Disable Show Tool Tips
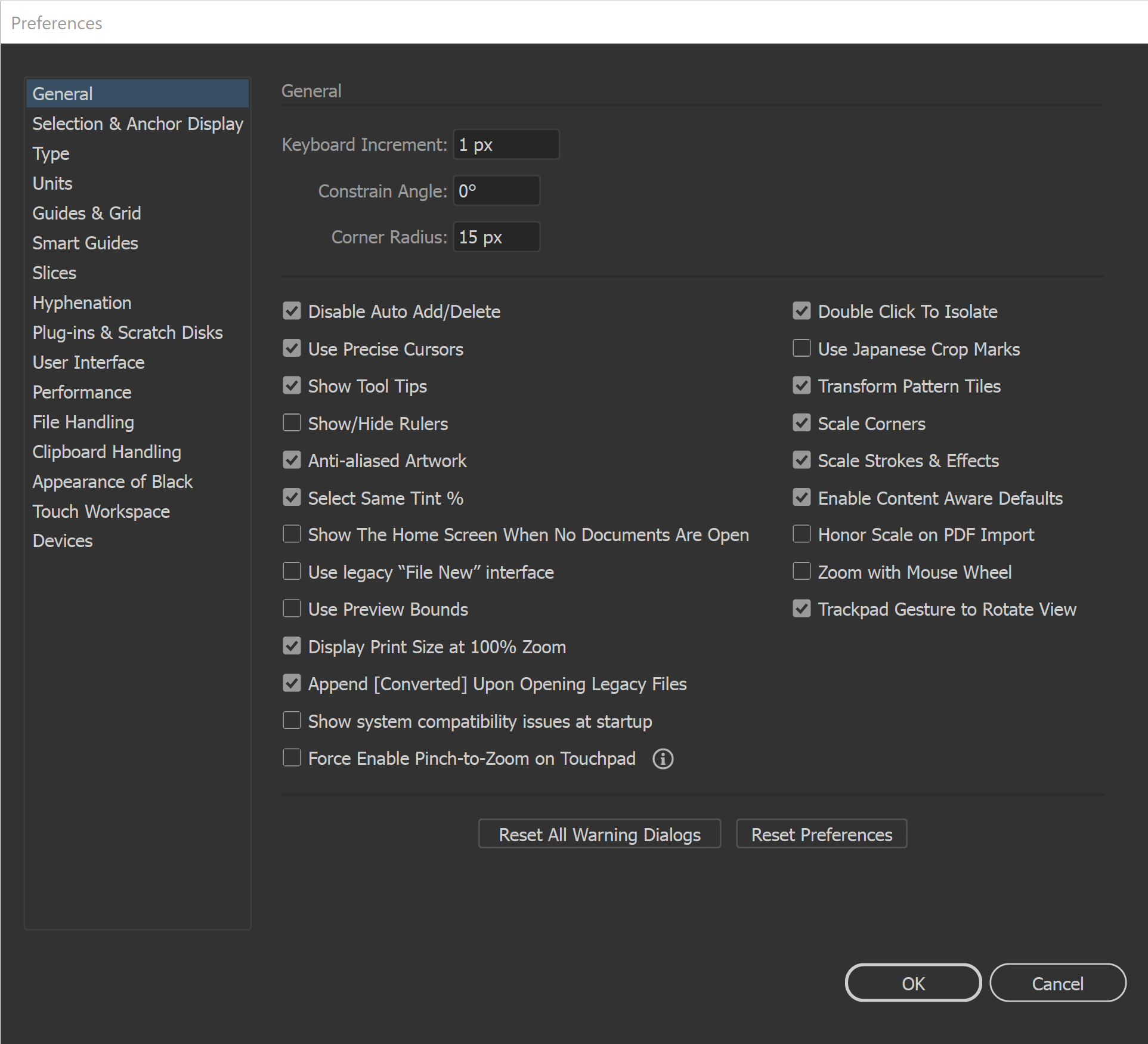Screen dimensions: 1148x1044 click(x=292, y=385)
